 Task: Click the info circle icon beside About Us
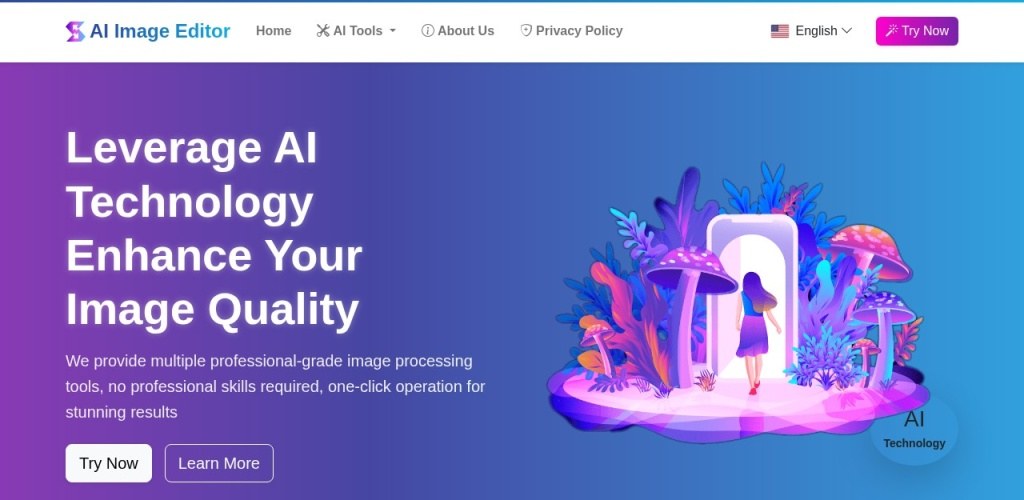[x=428, y=31]
